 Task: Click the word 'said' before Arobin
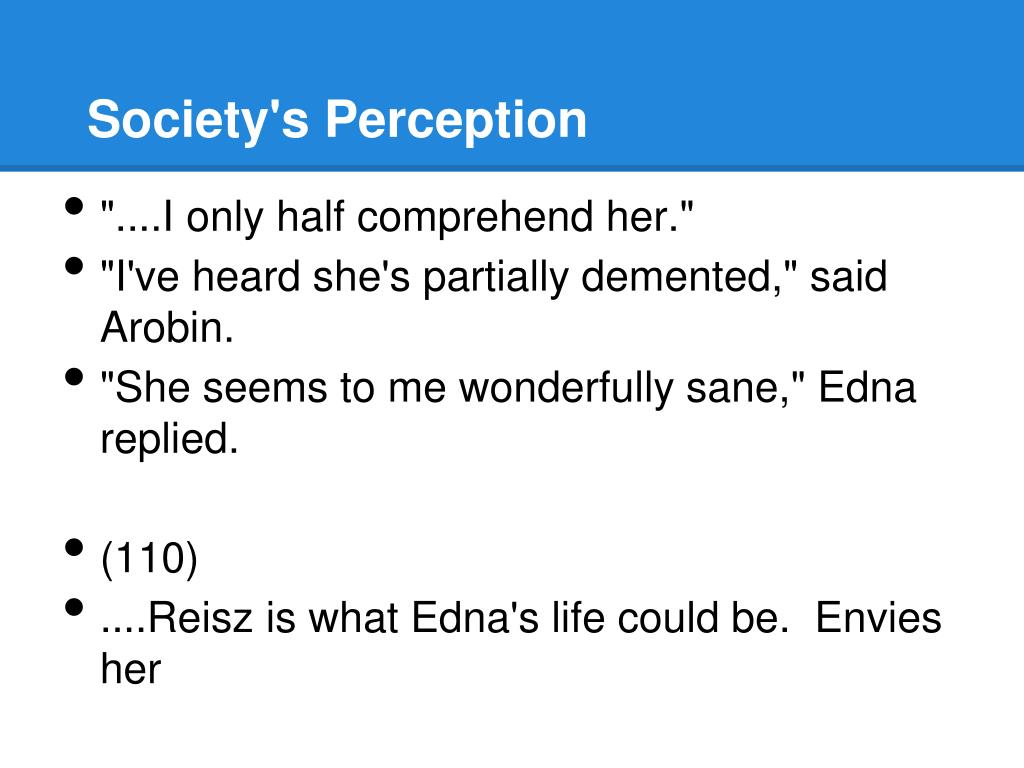coord(848,277)
